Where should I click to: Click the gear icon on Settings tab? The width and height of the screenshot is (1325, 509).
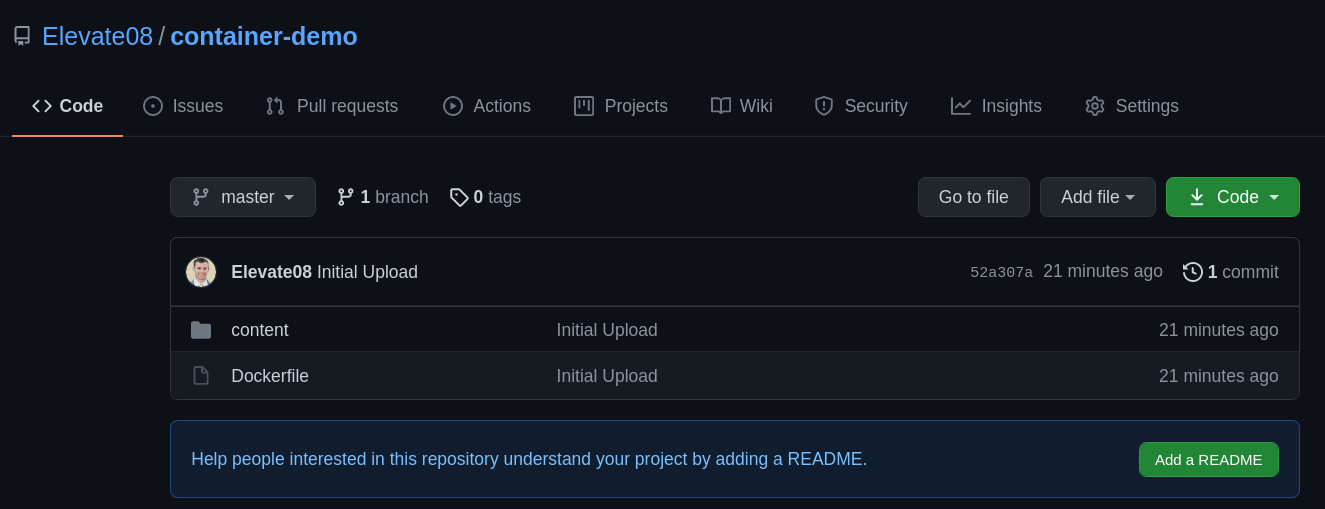(1095, 106)
